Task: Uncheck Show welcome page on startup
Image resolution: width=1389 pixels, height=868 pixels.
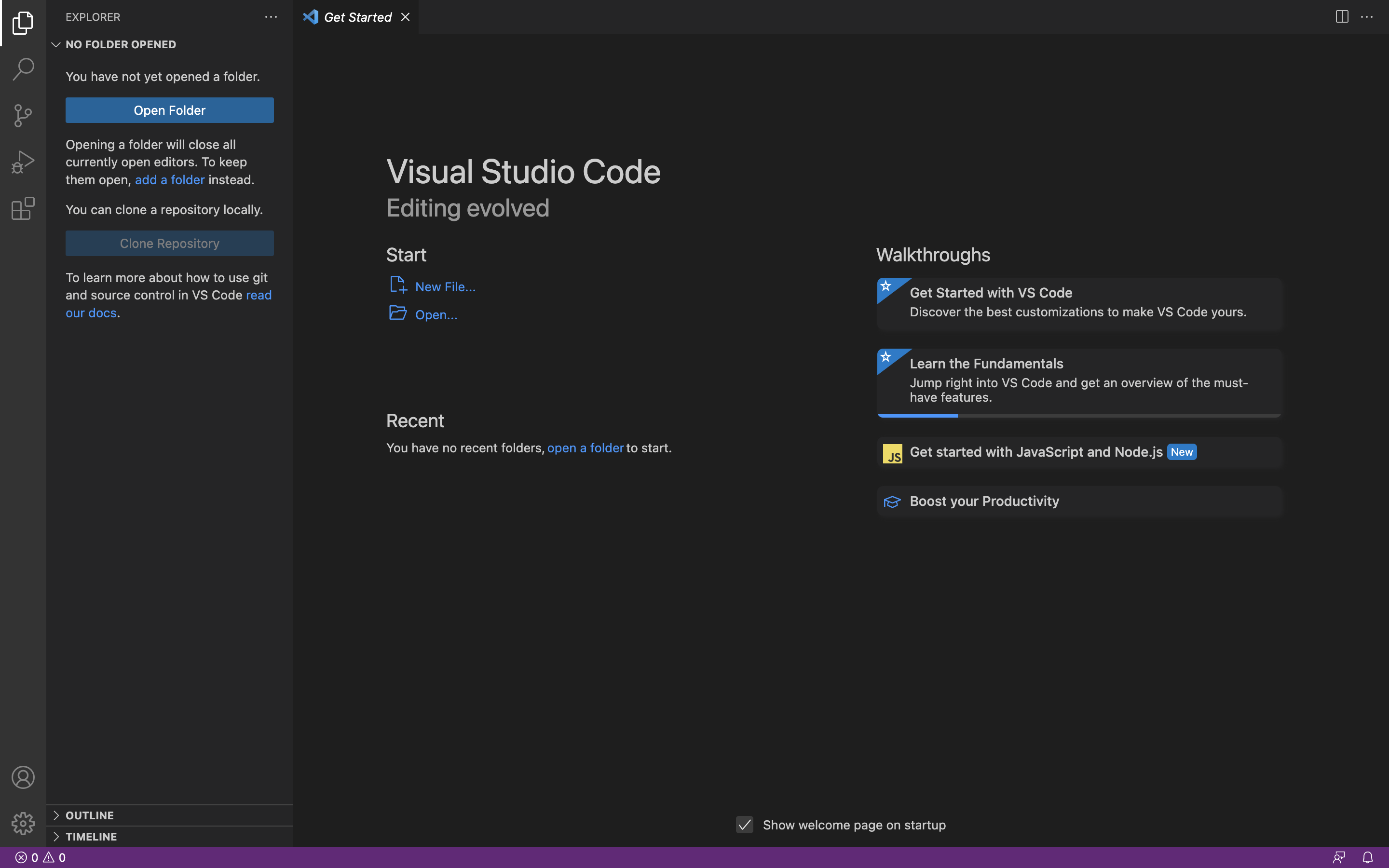Action: [745, 825]
